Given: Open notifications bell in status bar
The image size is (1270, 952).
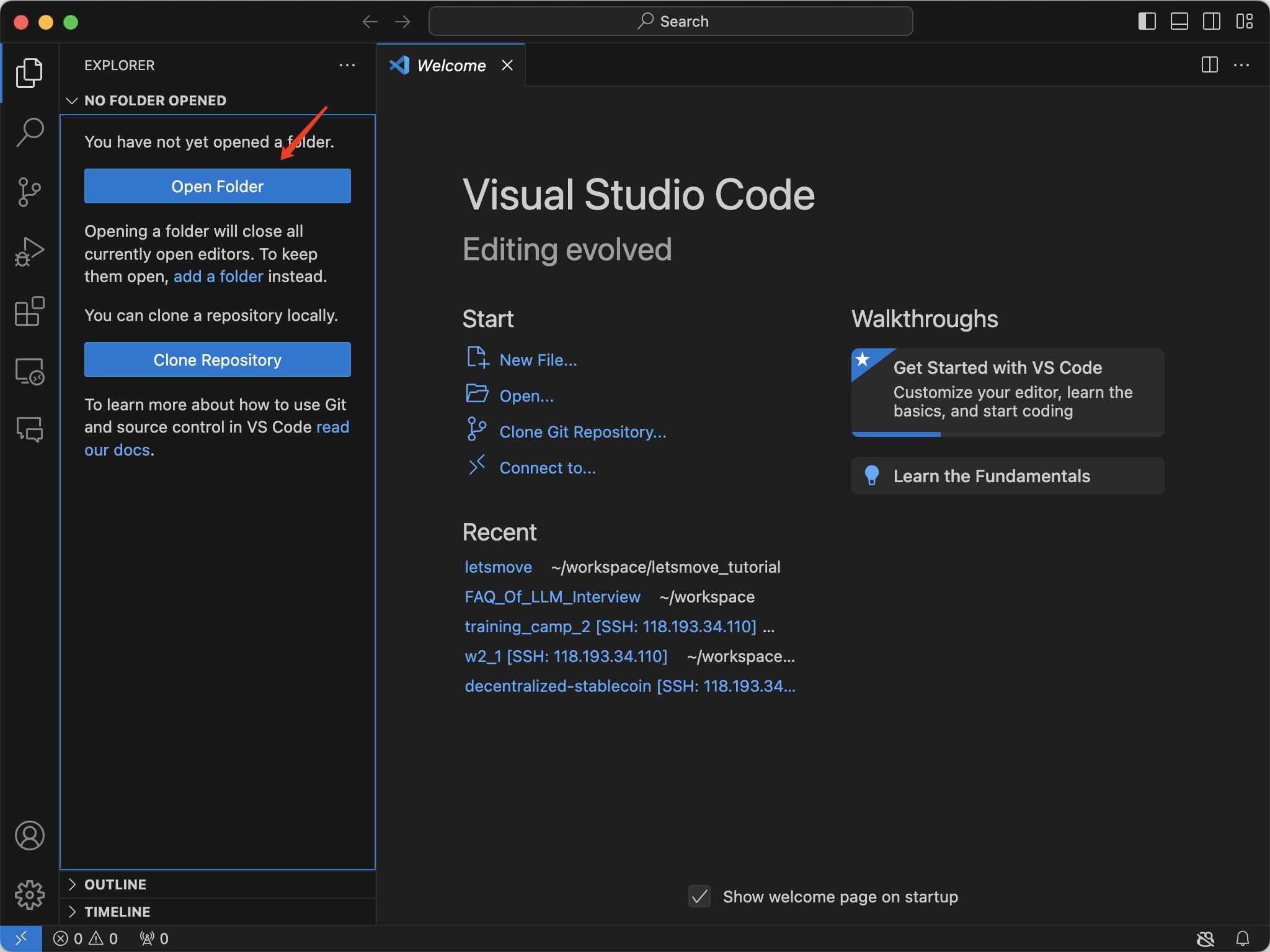Looking at the screenshot, I should pos(1243,938).
